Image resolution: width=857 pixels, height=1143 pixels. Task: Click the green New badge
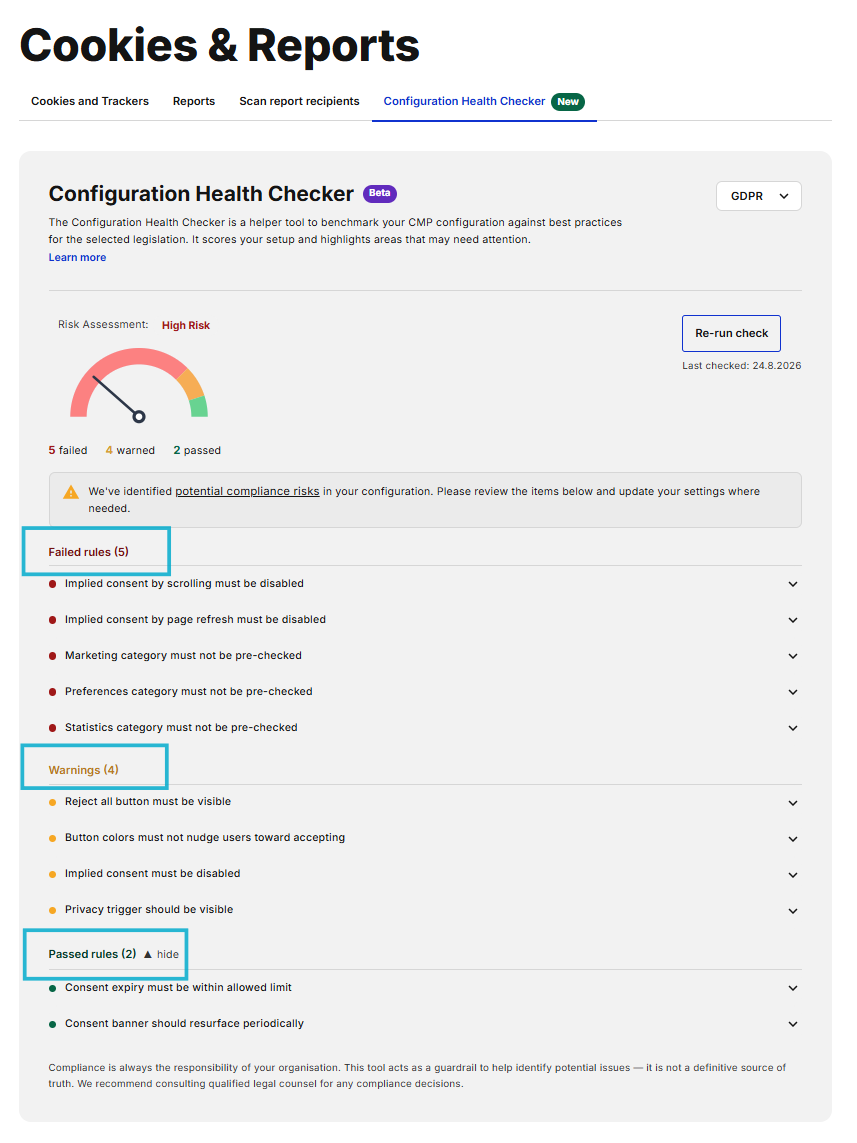point(568,102)
